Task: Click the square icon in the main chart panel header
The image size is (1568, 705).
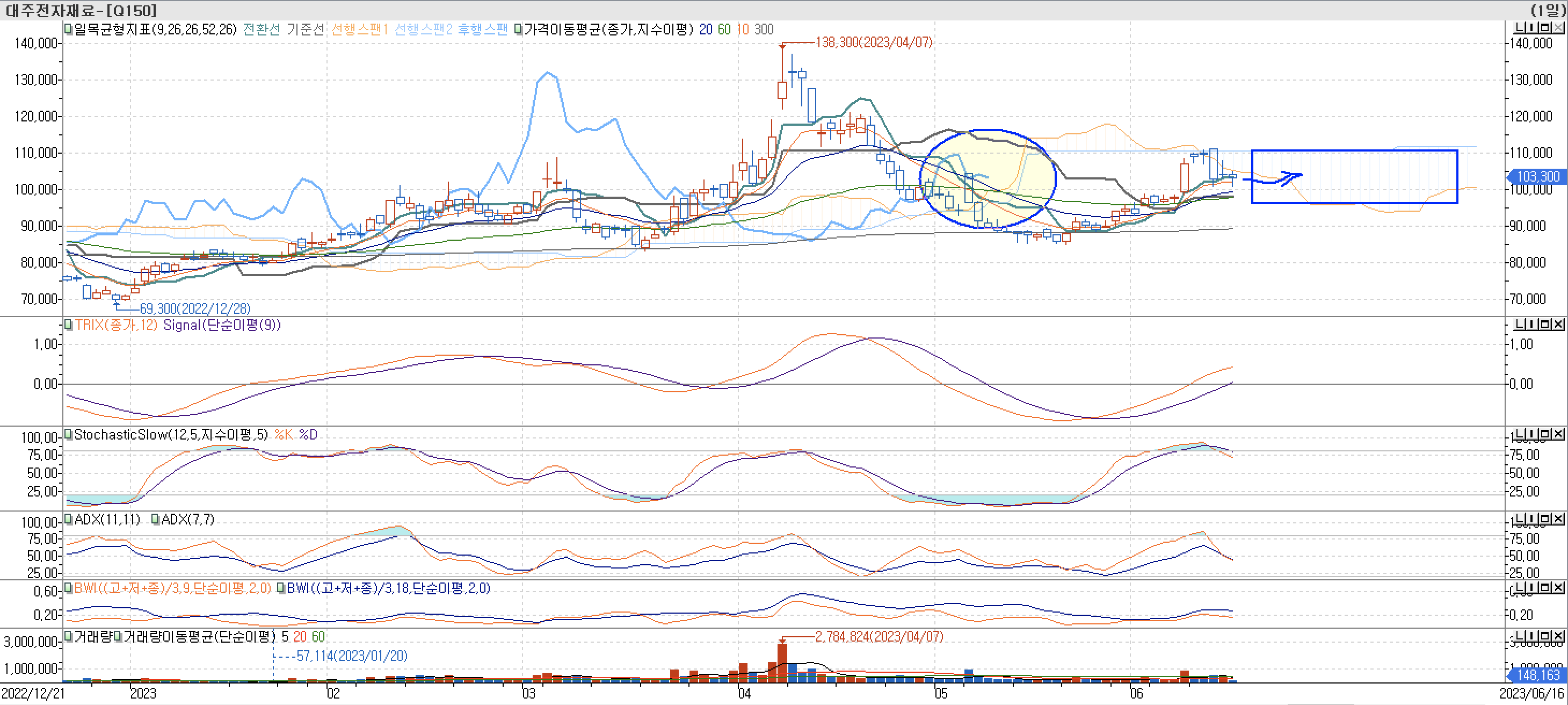Action: click(1545, 27)
